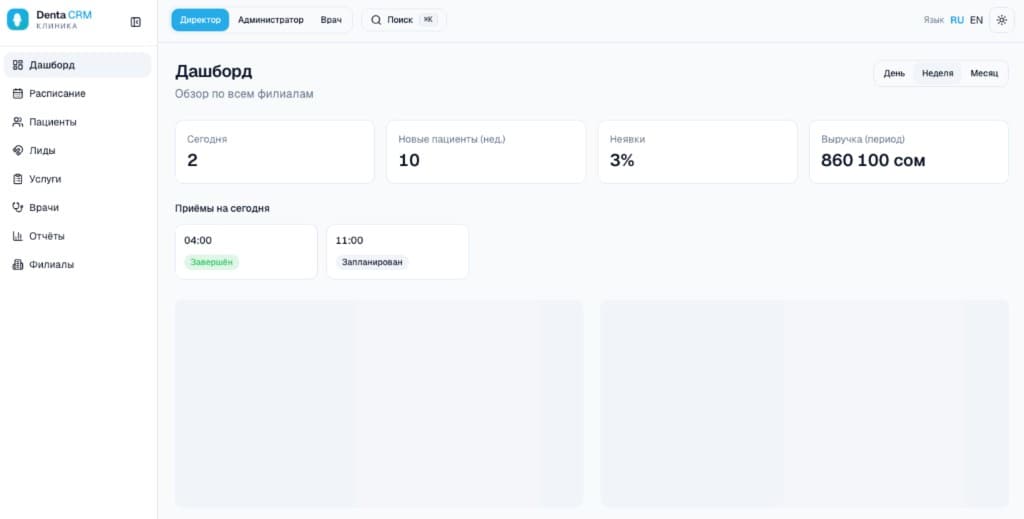1024x519 pixels.
Task: Click the Завершён status badge
Action: point(212,262)
